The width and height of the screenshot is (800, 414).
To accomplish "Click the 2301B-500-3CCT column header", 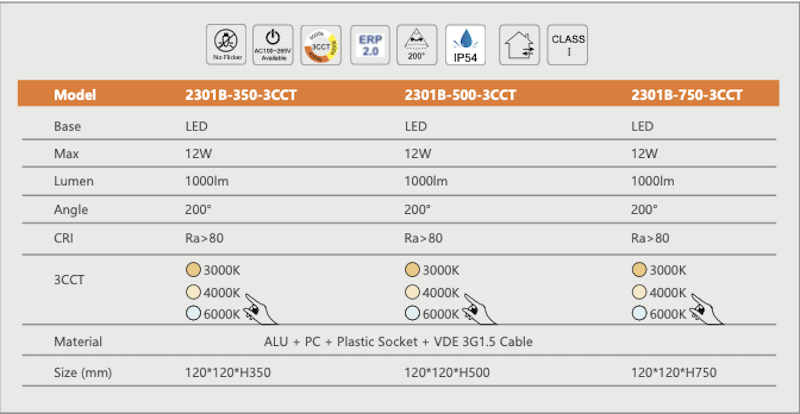I will (460, 97).
